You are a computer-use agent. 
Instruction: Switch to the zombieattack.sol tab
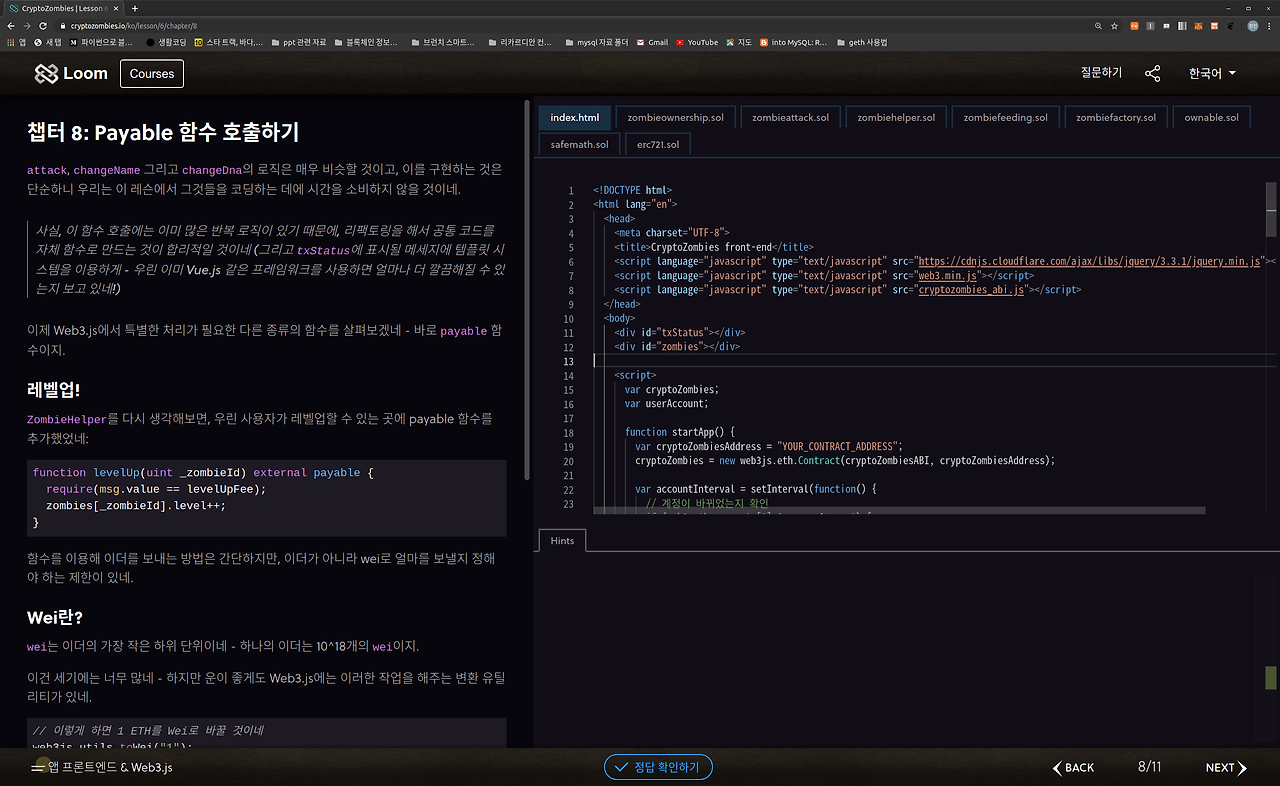tap(790, 117)
